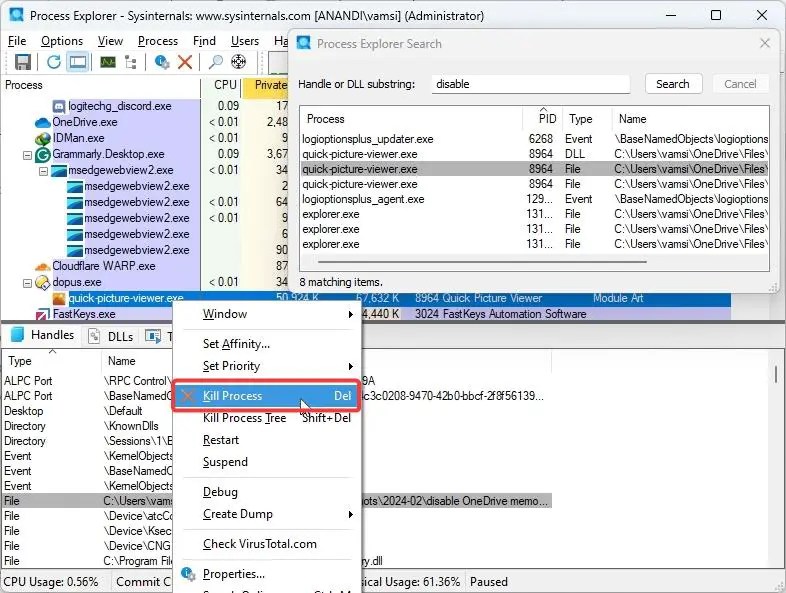The width and height of the screenshot is (786, 593).
Task: Open the Users menu
Action: 245,41
